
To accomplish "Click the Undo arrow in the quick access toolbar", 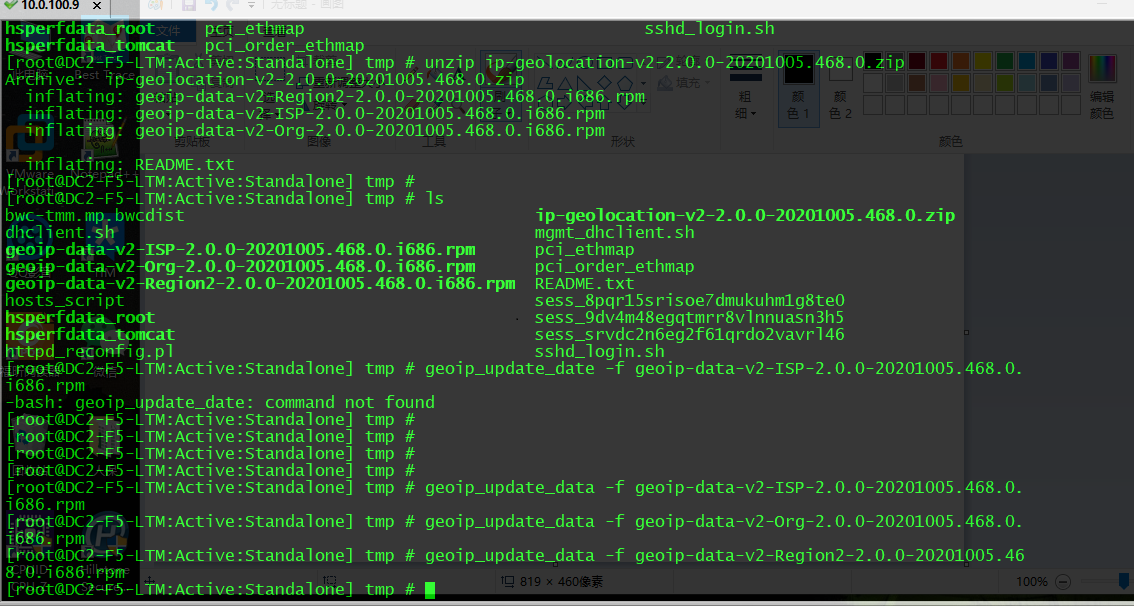I will coord(211,6).
